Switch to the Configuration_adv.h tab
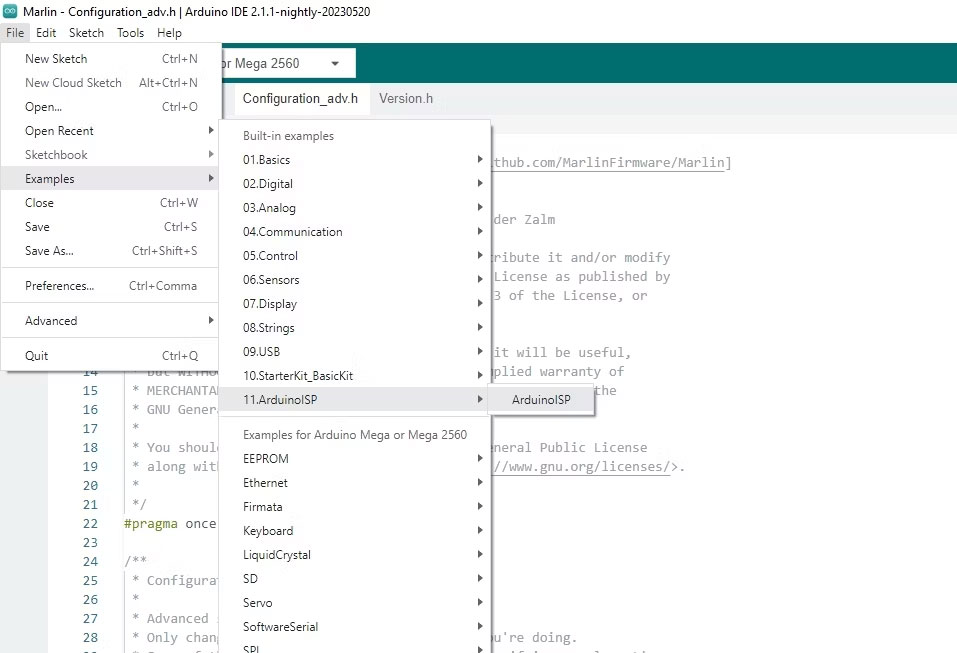 [300, 98]
